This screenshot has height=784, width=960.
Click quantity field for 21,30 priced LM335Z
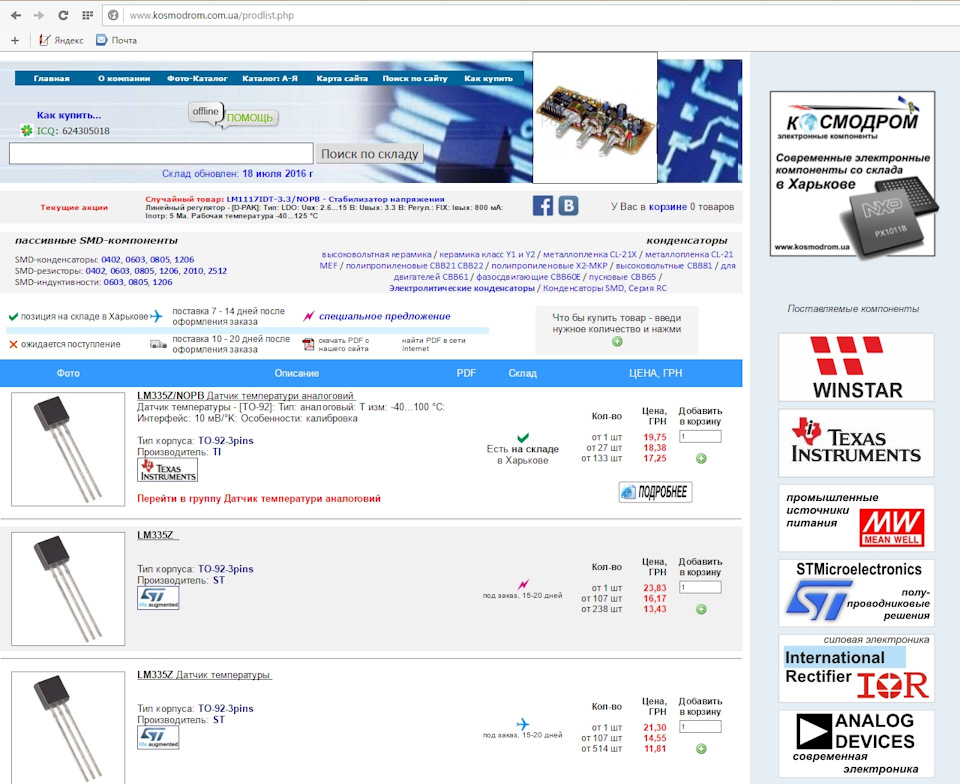tap(700, 726)
